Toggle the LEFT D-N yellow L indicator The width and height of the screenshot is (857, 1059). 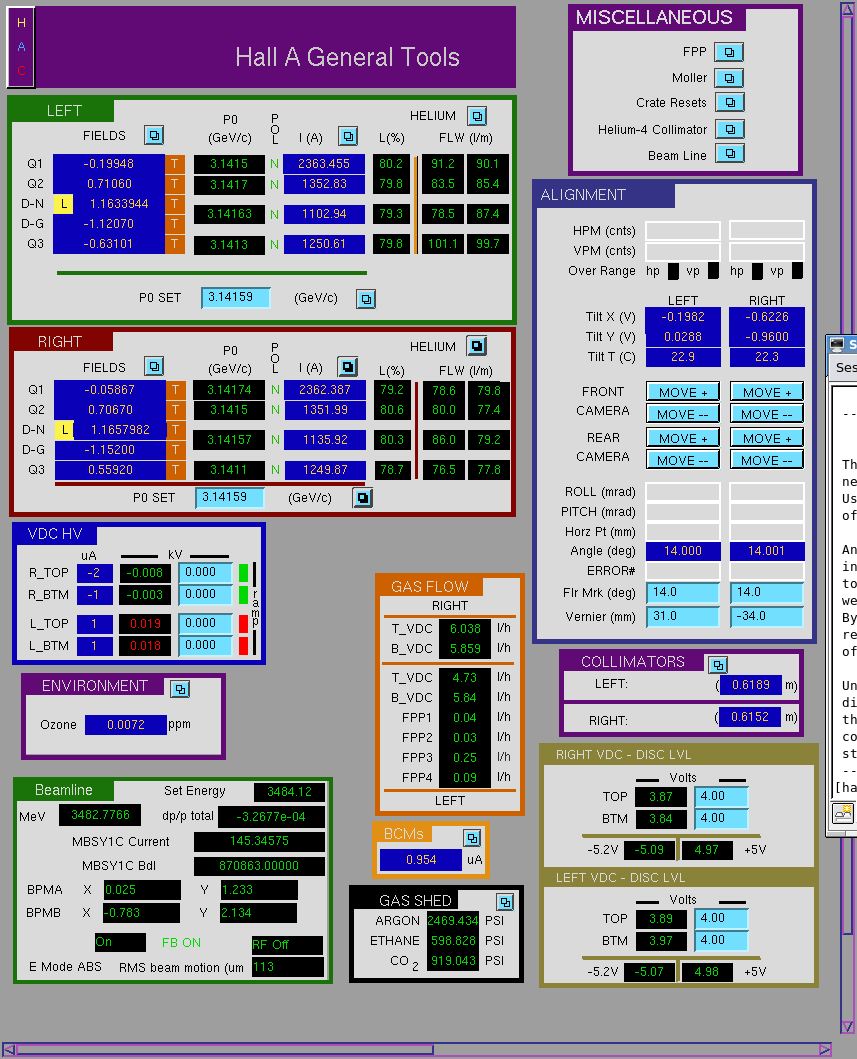tap(63, 203)
